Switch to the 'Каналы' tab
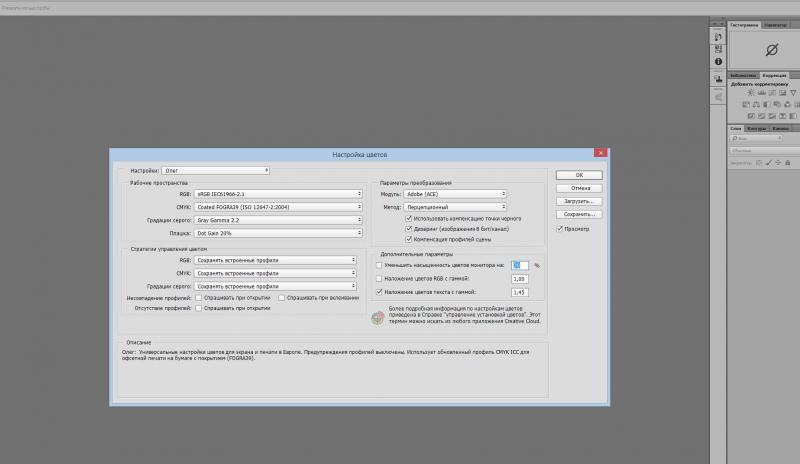 tap(781, 129)
